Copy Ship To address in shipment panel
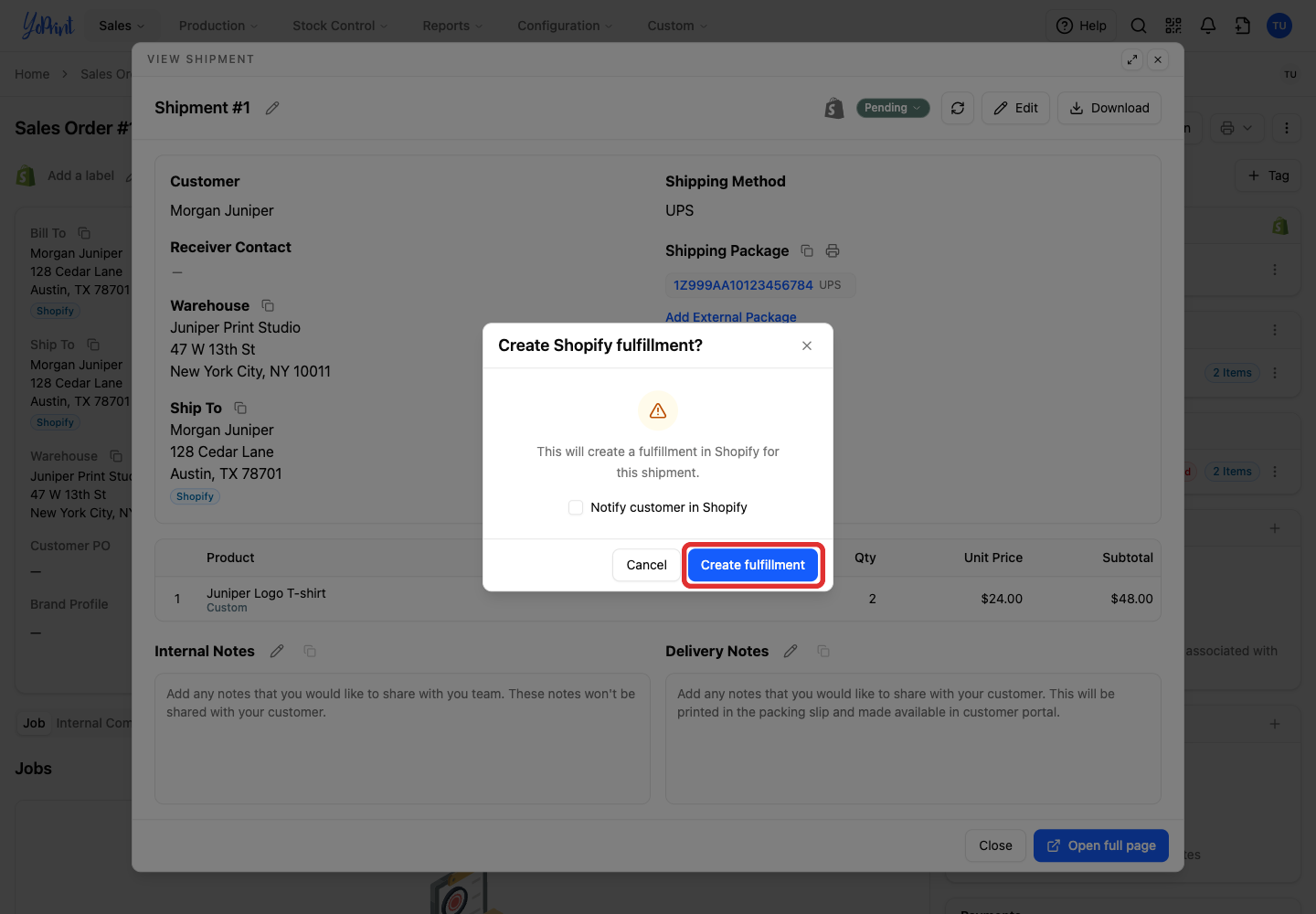Viewport: 1316px width, 914px height. [240, 408]
